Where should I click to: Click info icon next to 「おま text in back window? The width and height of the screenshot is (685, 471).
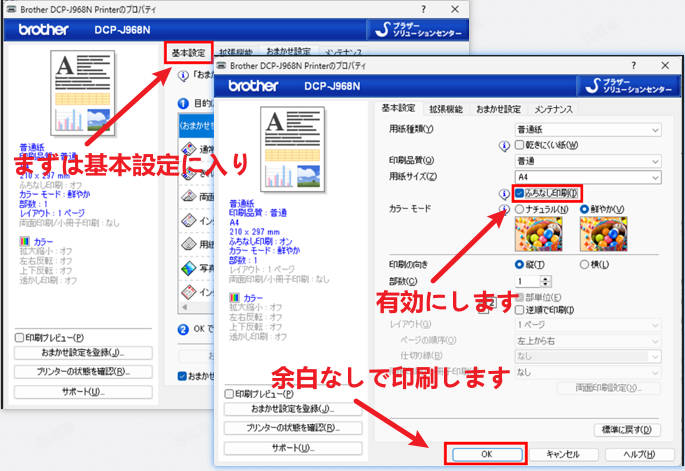183,76
